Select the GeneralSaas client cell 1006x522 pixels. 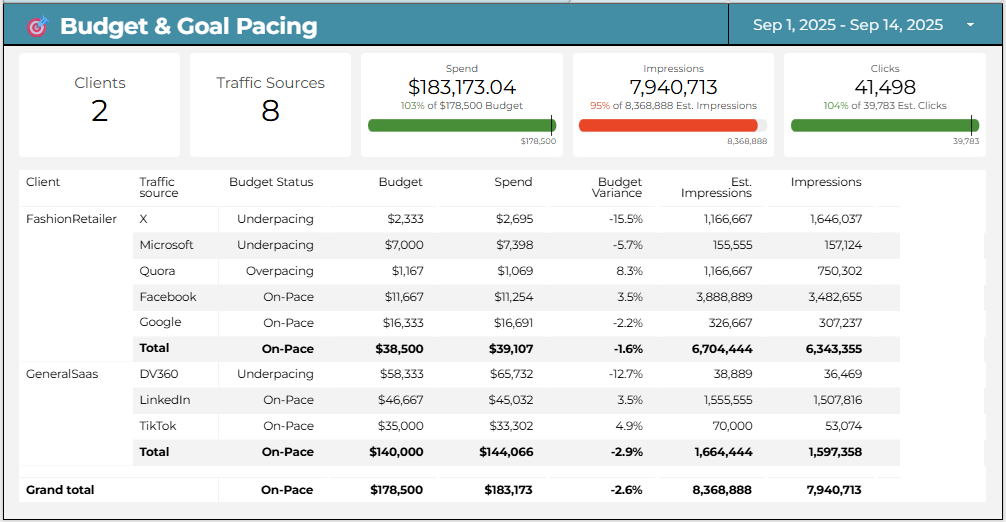pos(62,374)
